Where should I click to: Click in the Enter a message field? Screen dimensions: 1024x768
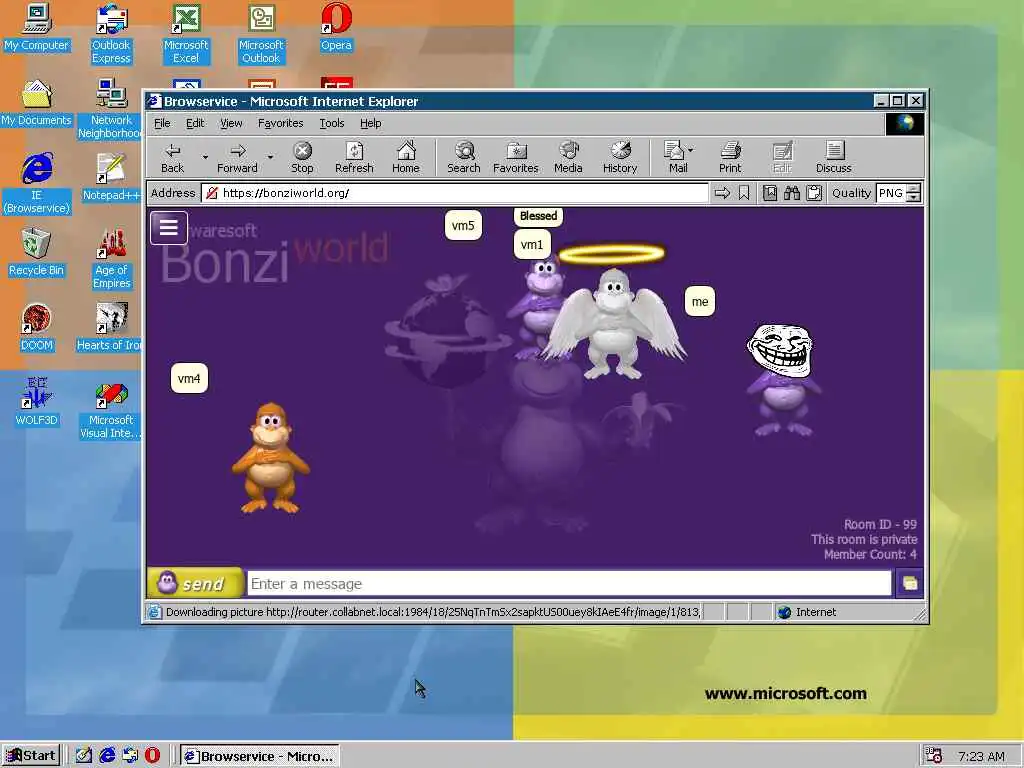coord(569,583)
